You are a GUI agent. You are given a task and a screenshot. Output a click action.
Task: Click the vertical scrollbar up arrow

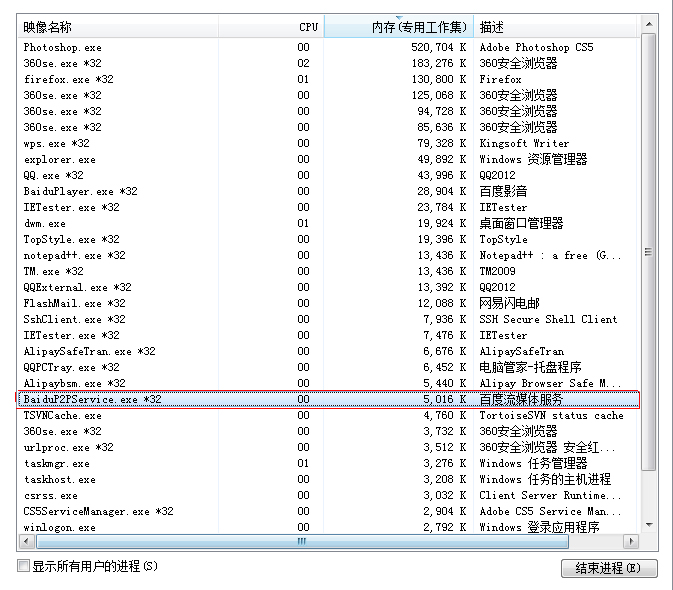[x=649, y=24]
